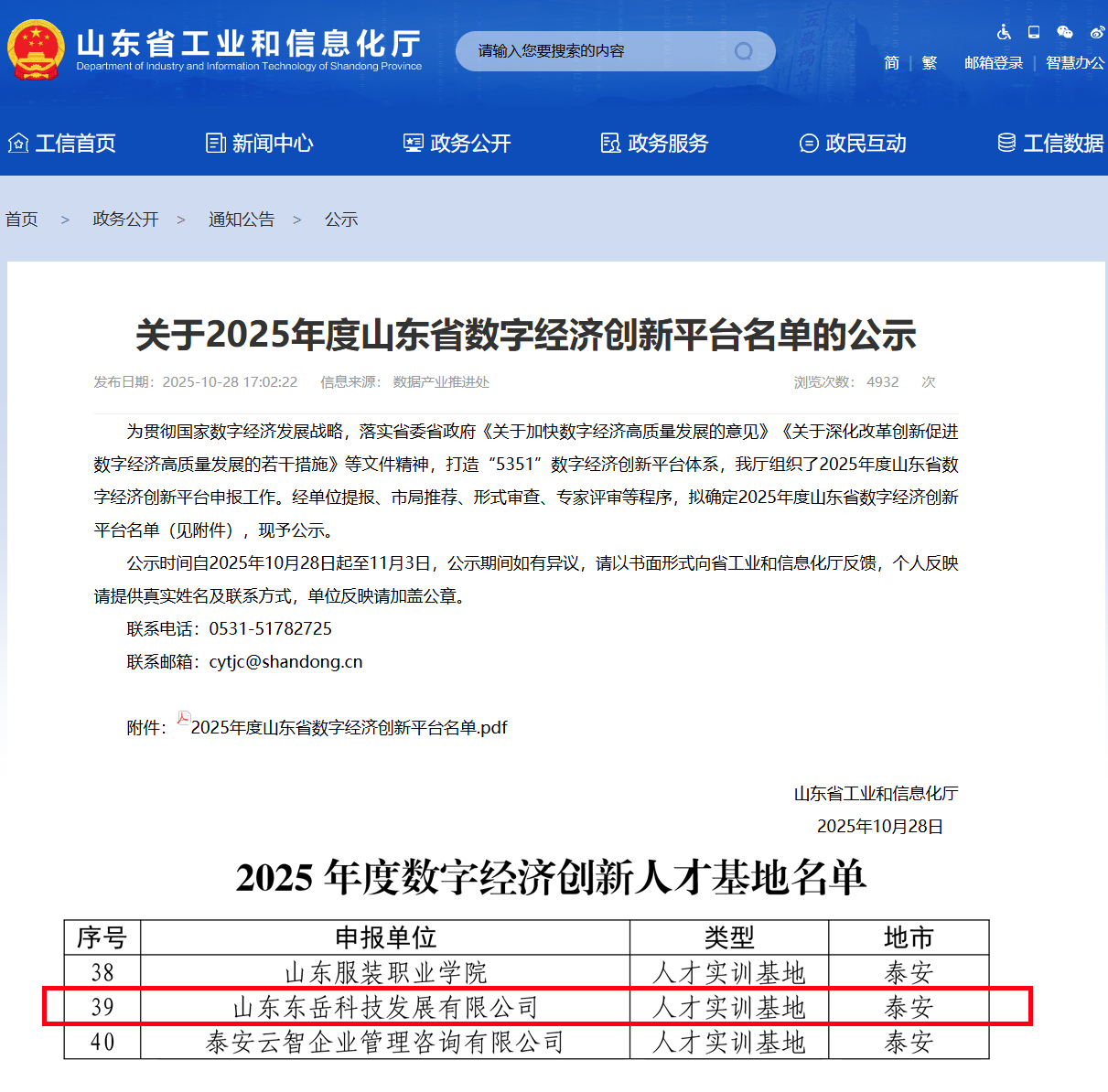
Task: Click the WeChat icon in header
Action: 1064,32
